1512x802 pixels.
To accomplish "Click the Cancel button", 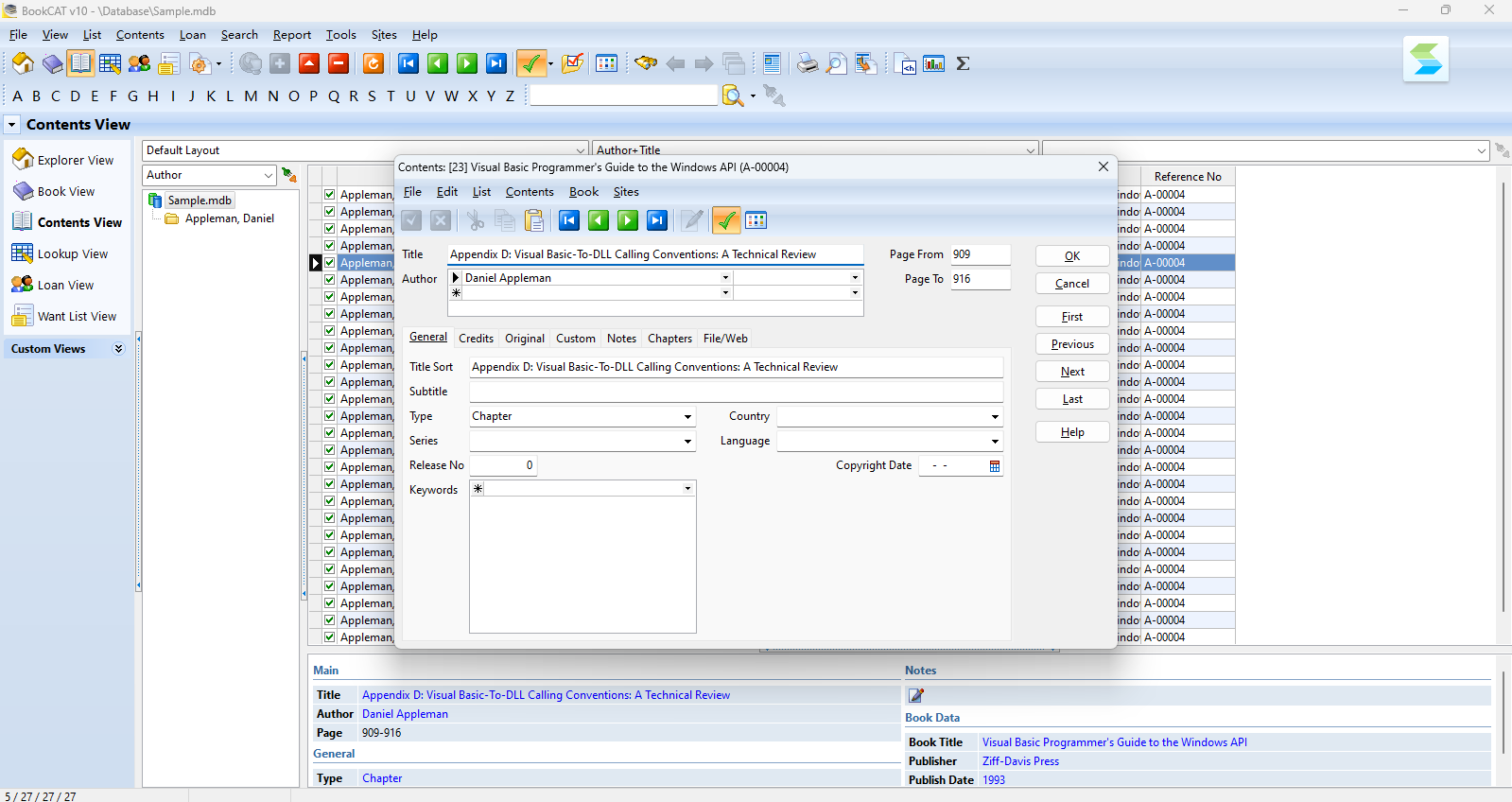I will (1072, 284).
